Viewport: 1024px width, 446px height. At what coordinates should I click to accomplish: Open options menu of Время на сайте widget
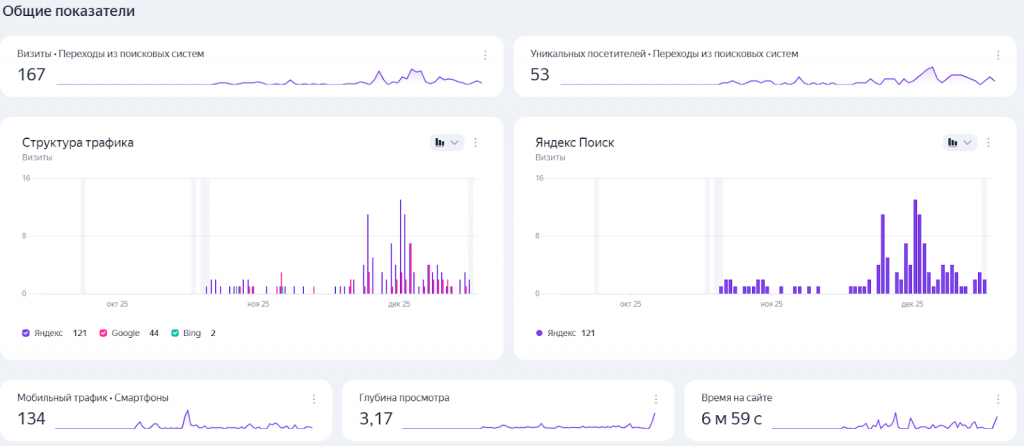click(x=998, y=399)
